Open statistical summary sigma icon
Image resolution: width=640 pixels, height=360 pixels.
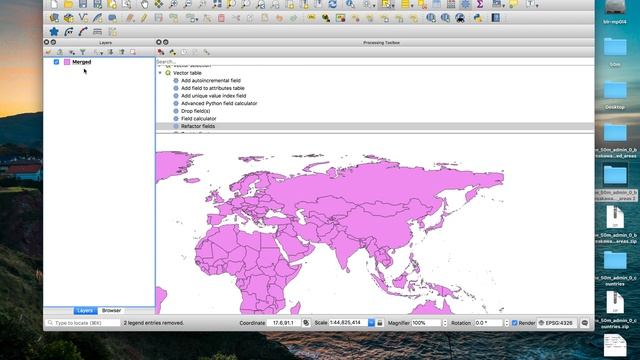pyautogui.click(x=480, y=4)
